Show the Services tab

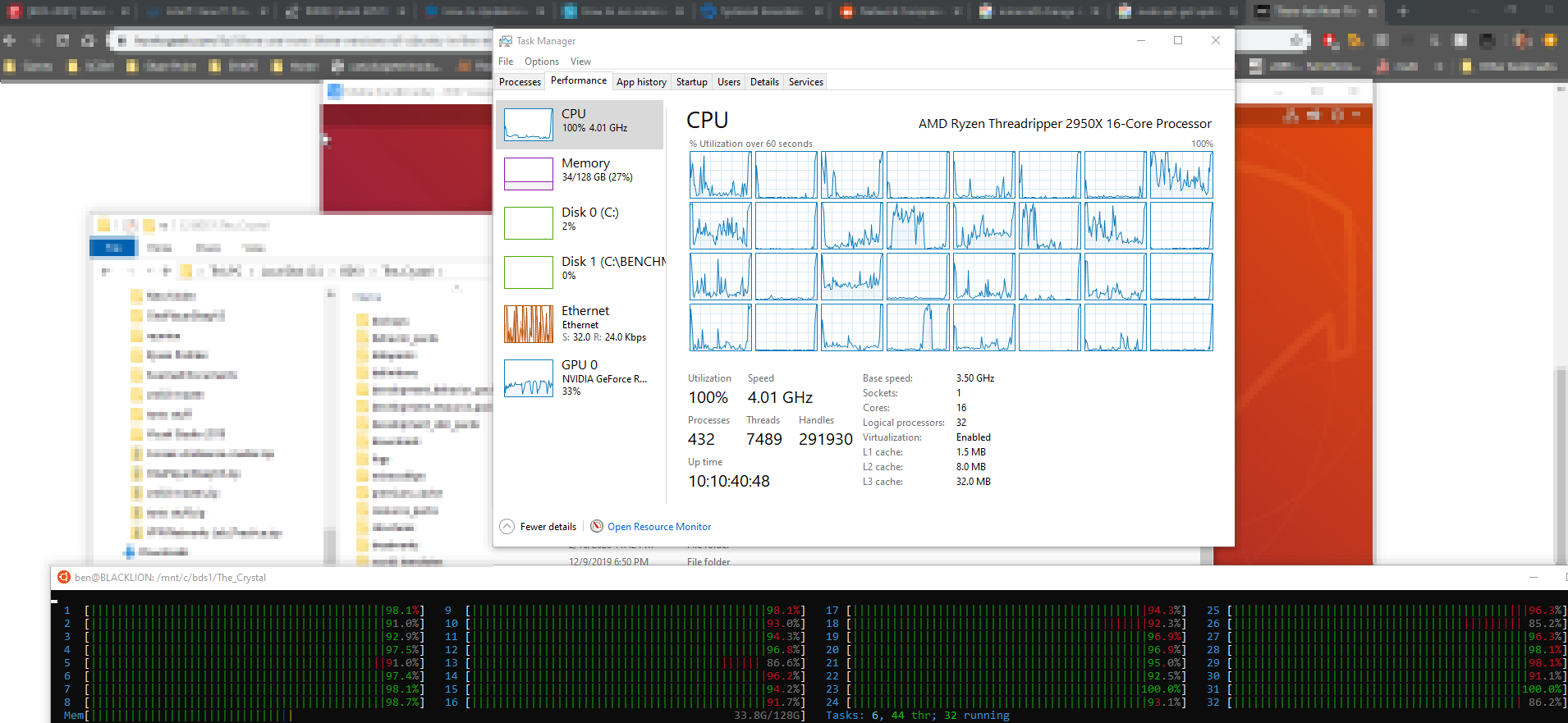tap(805, 82)
